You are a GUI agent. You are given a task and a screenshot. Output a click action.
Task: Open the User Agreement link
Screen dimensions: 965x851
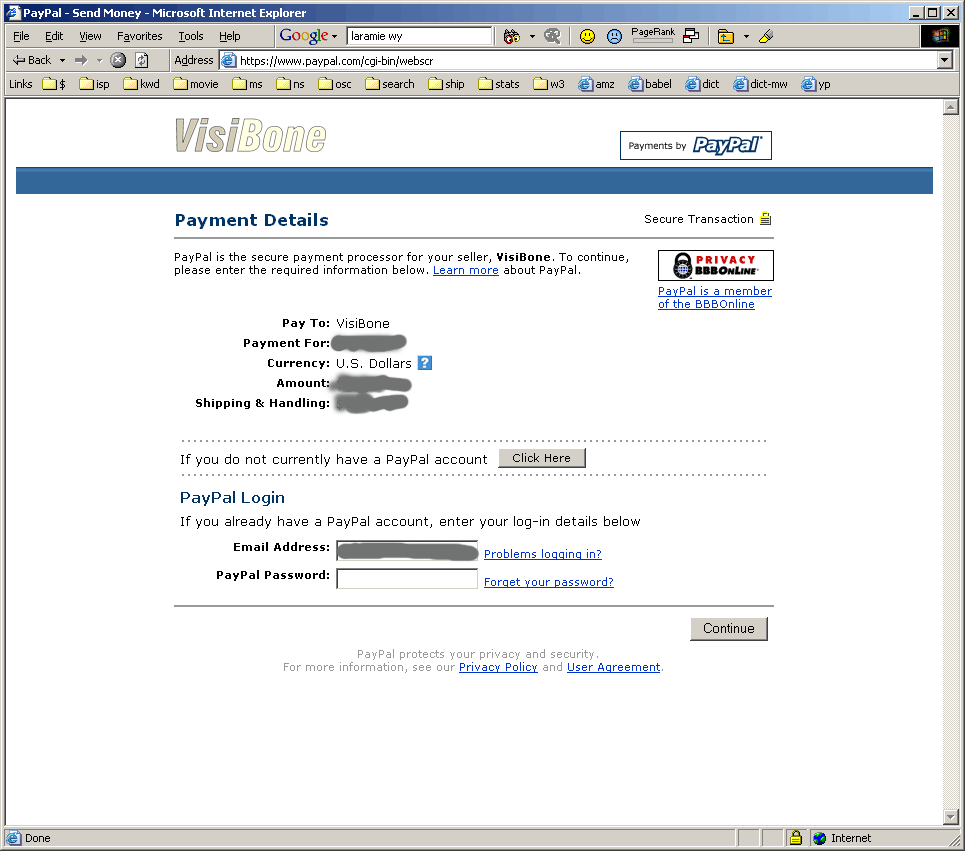click(x=614, y=667)
